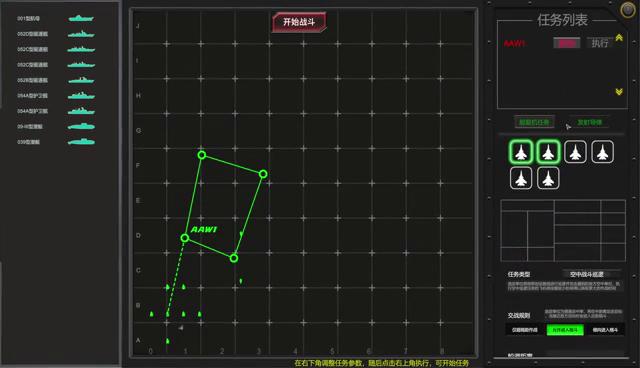Select the 001型航母 carrier silhouette icon
This screenshot has width=640, height=368.
point(81,18)
